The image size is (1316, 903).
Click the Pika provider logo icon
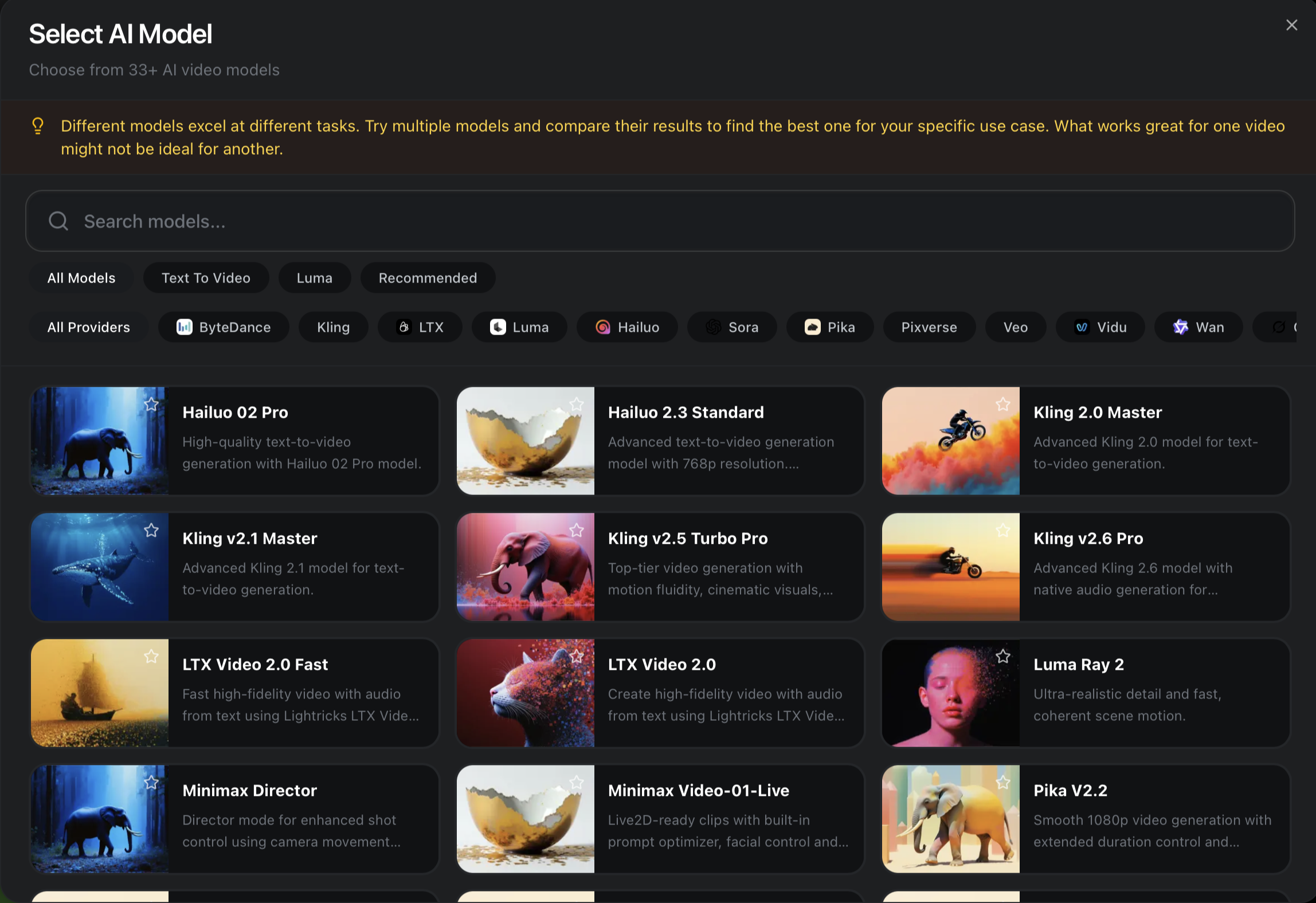[x=812, y=327]
